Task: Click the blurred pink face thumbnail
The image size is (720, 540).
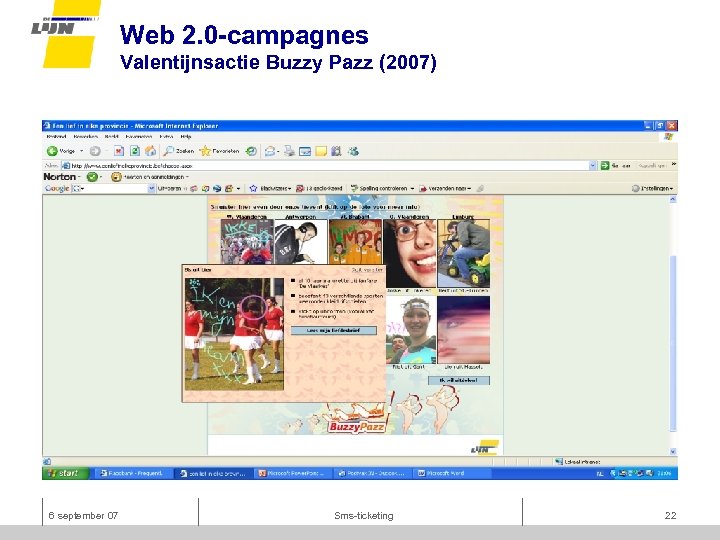Action: tap(463, 330)
